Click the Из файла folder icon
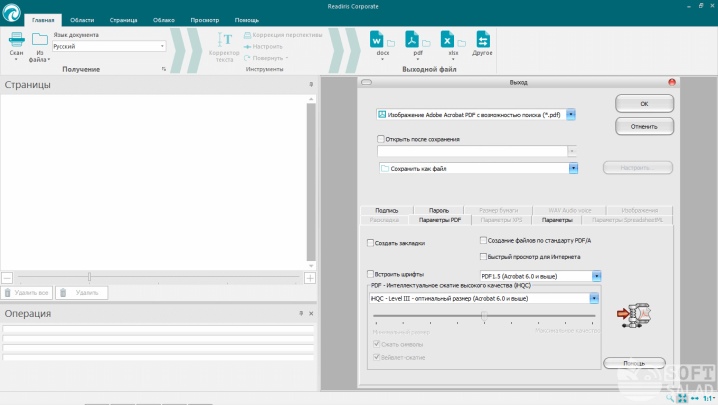Viewport: 718px width, 405px height. (39, 39)
